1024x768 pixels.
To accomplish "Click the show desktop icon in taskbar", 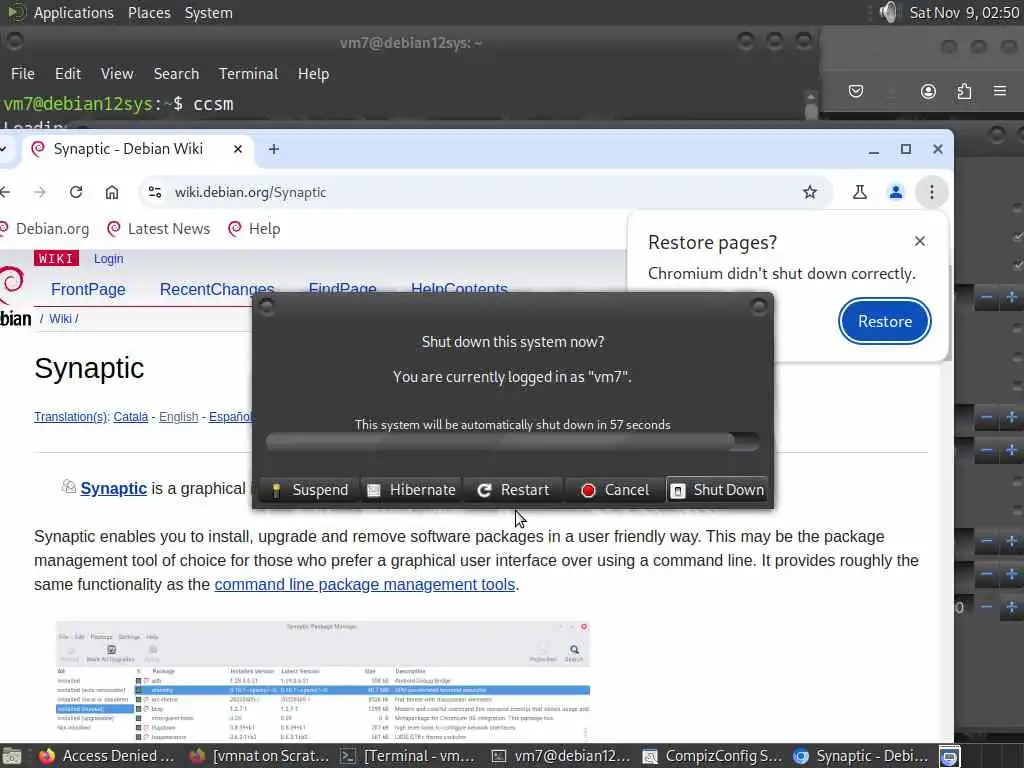I will coord(12,756).
